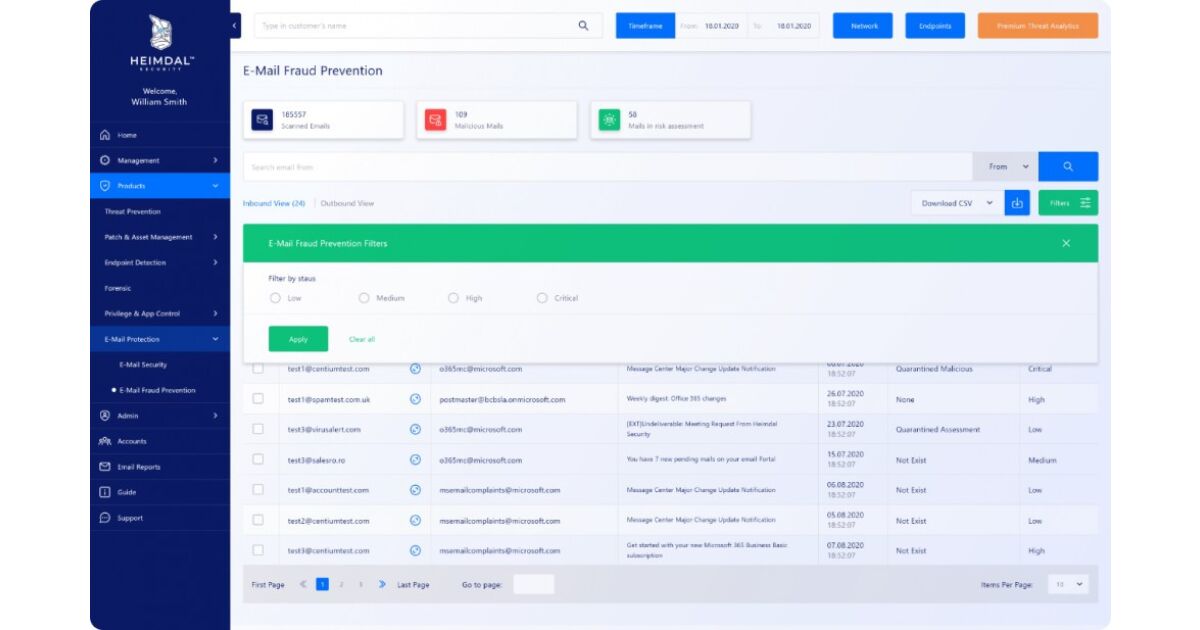Viewport: 1200px width, 630px height.
Task: Click the magnifier icon in customer search
Action: click(x=583, y=26)
